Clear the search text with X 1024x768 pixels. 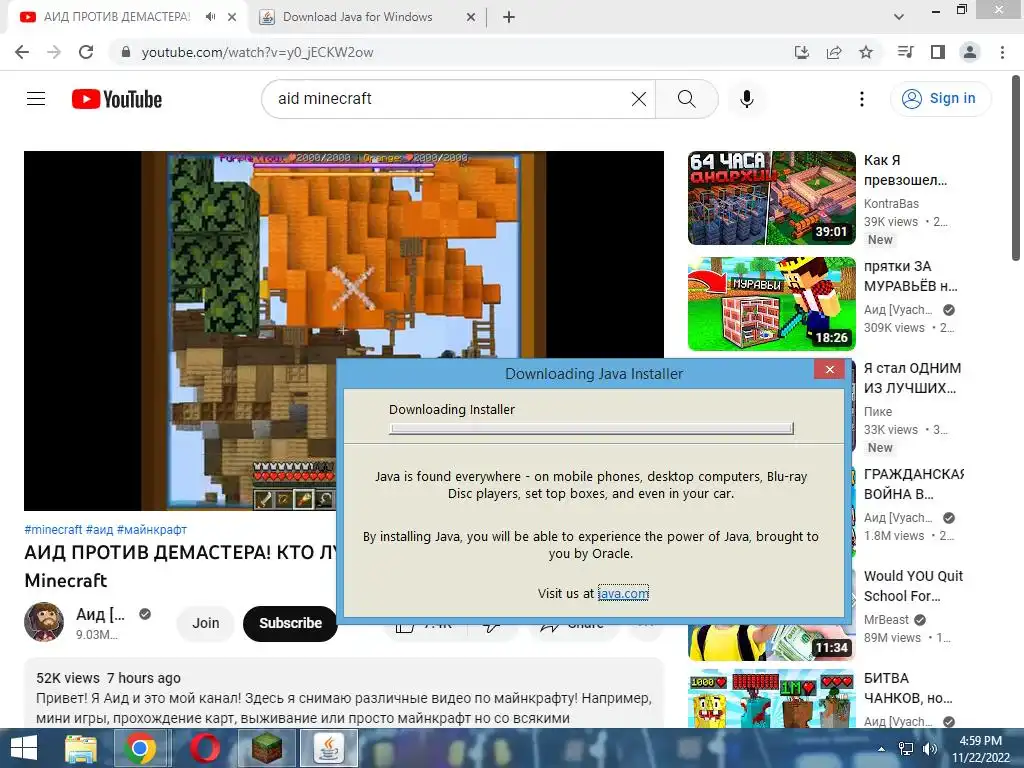click(639, 99)
